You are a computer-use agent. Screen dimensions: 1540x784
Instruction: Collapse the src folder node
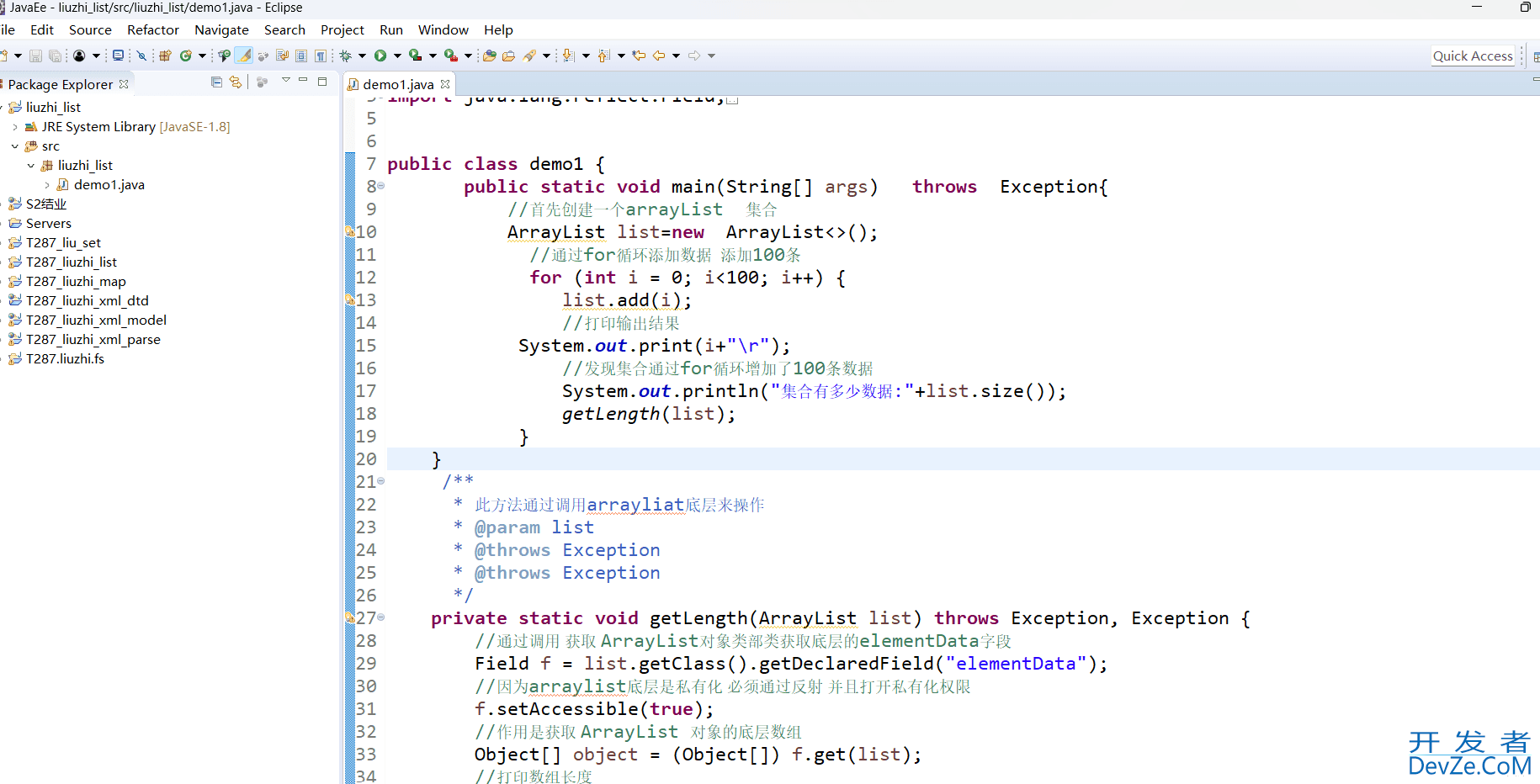15,146
